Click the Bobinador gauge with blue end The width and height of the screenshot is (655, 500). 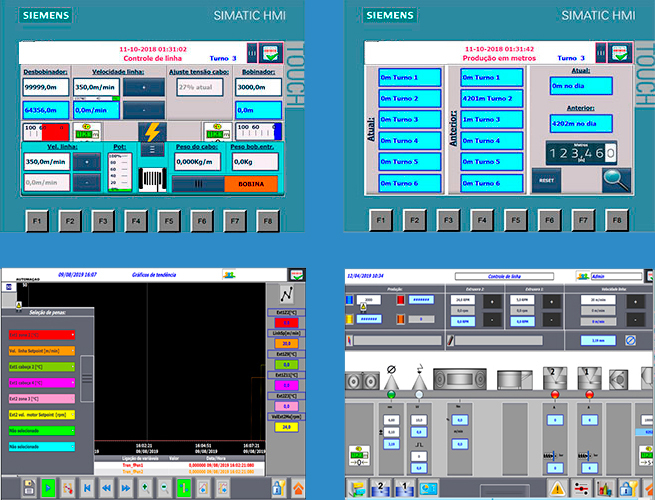[259, 132]
